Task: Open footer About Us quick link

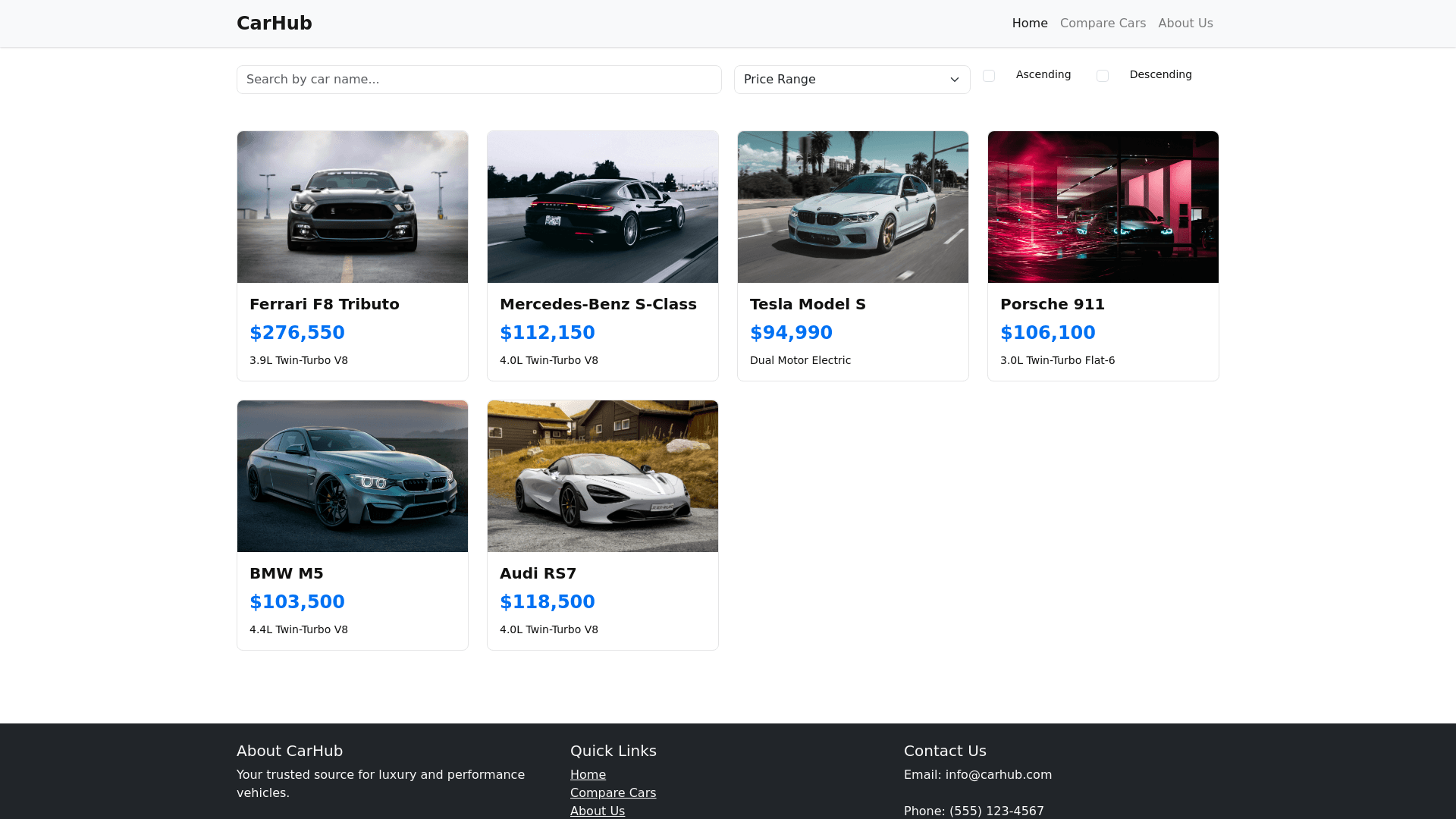Action: 598,811
